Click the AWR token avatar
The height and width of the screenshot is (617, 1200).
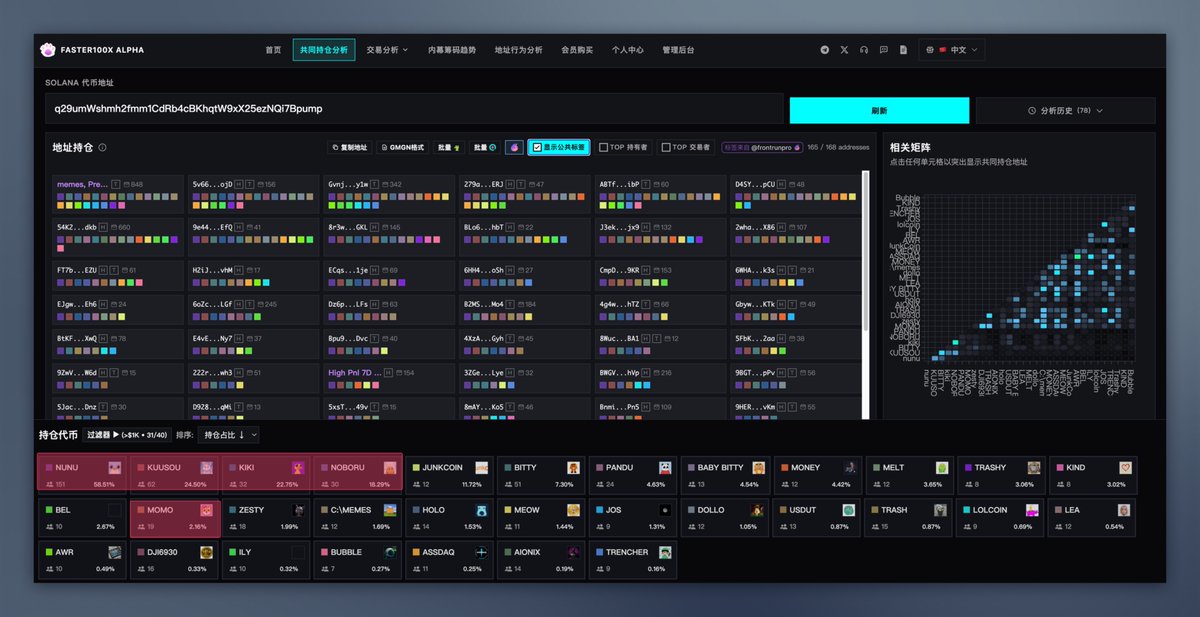coord(115,552)
